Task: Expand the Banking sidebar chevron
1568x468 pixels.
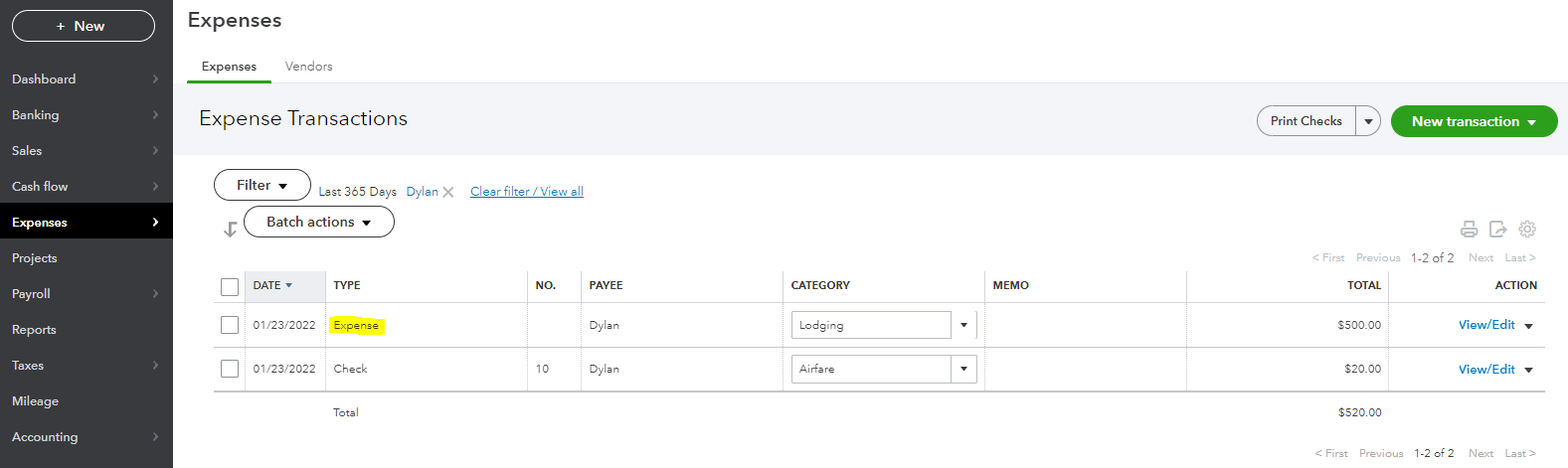Action: pos(155,115)
